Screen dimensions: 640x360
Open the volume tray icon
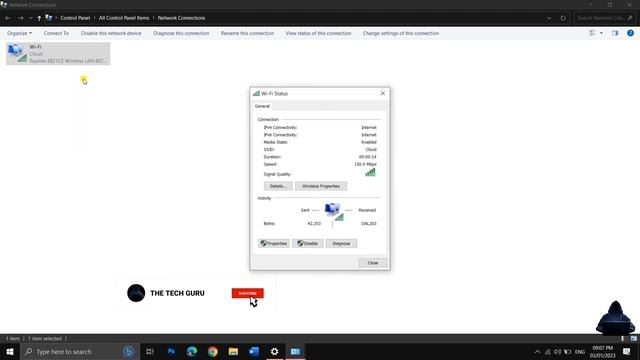click(x=558, y=352)
